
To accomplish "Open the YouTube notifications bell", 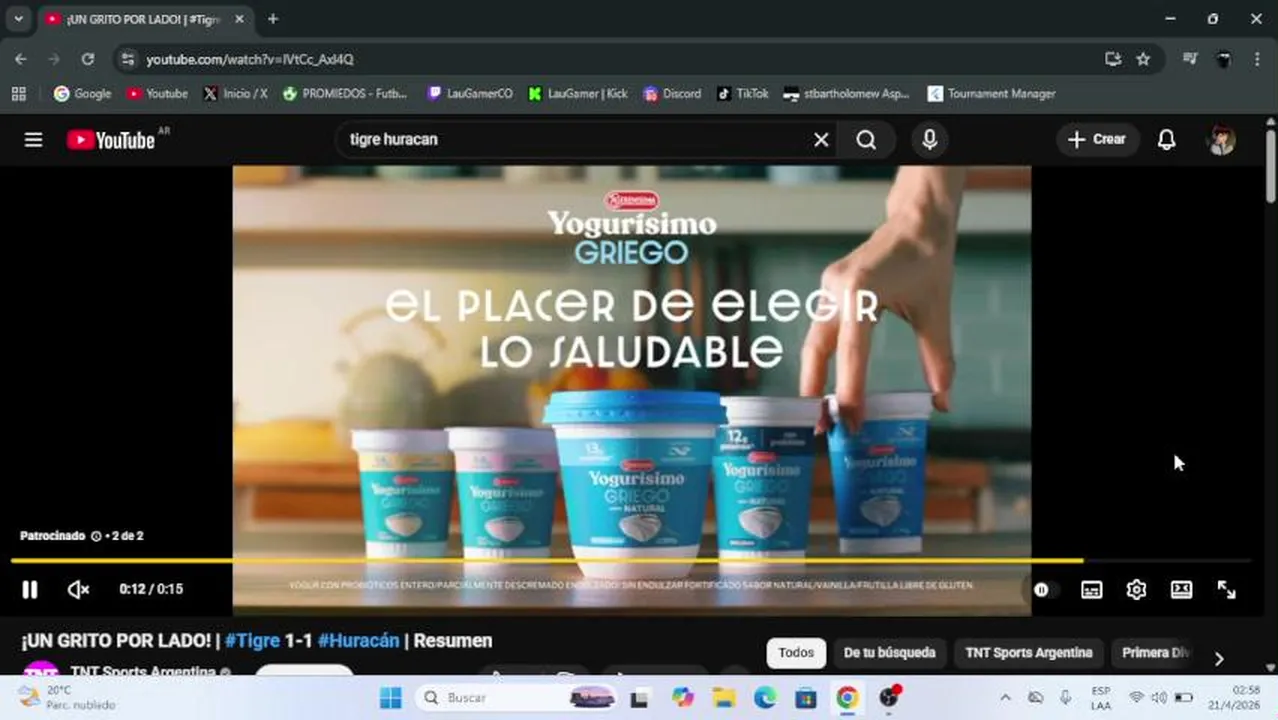I will (1166, 140).
